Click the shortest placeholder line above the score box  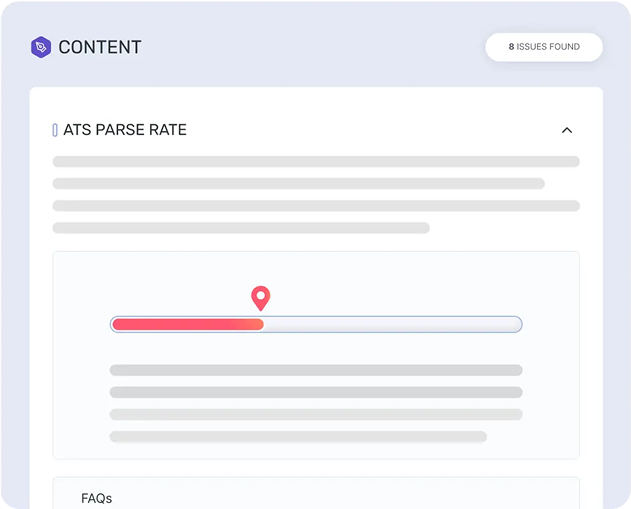tap(241, 228)
